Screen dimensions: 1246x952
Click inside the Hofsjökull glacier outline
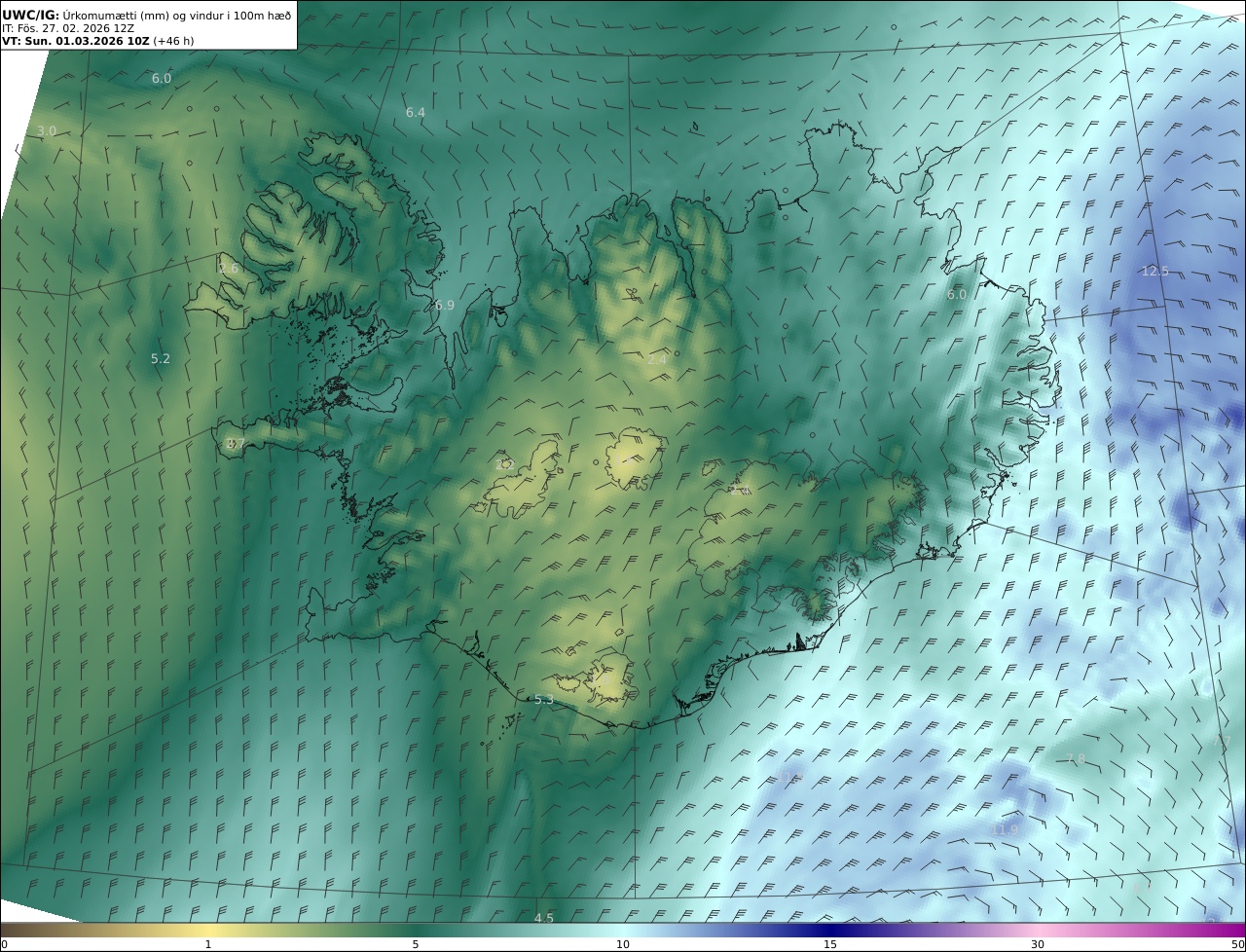(x=634, y=459)
